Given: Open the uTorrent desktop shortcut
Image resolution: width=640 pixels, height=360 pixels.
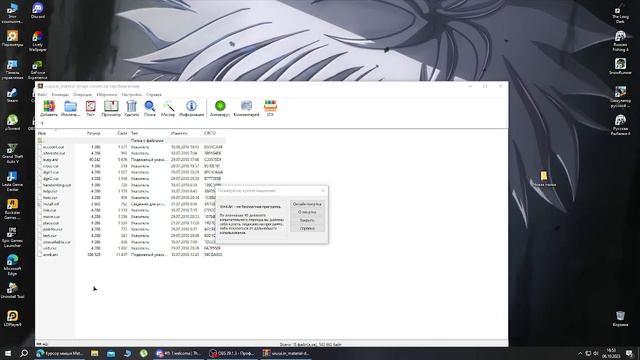Looking at the screenshot, I should (12, 122).
